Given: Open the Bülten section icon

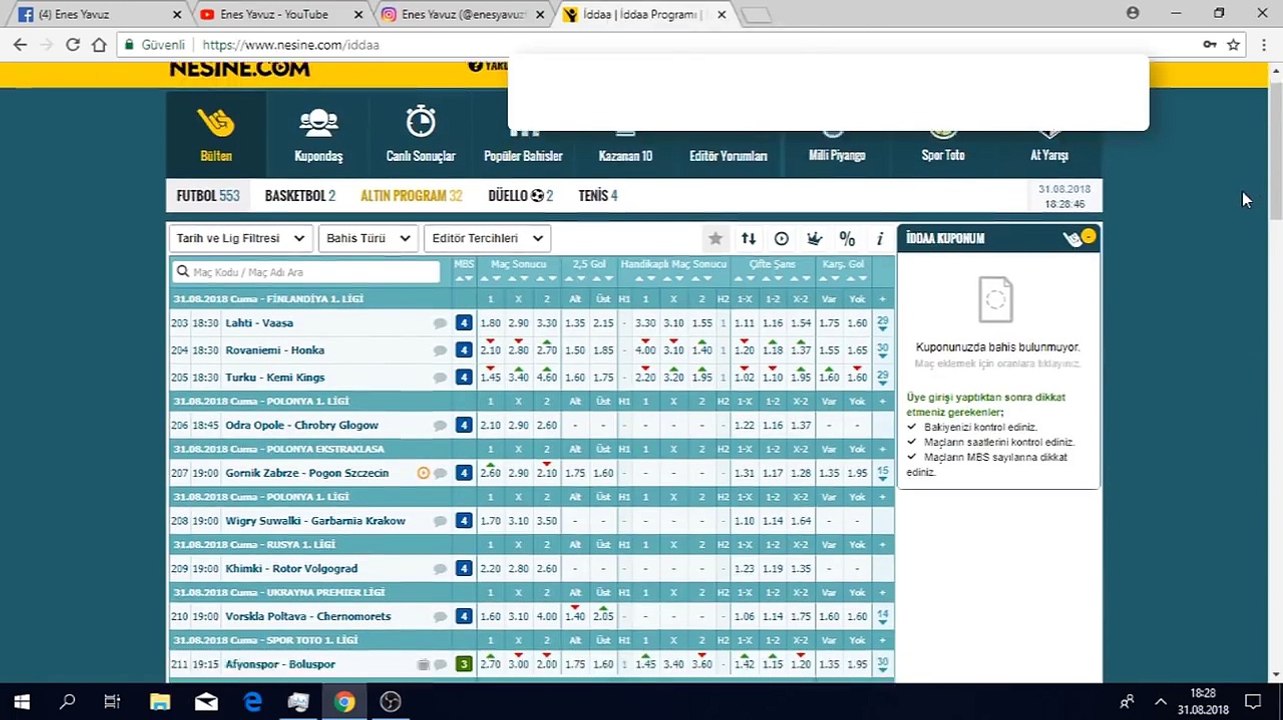Looking at the screenshot, I should 216,123.
